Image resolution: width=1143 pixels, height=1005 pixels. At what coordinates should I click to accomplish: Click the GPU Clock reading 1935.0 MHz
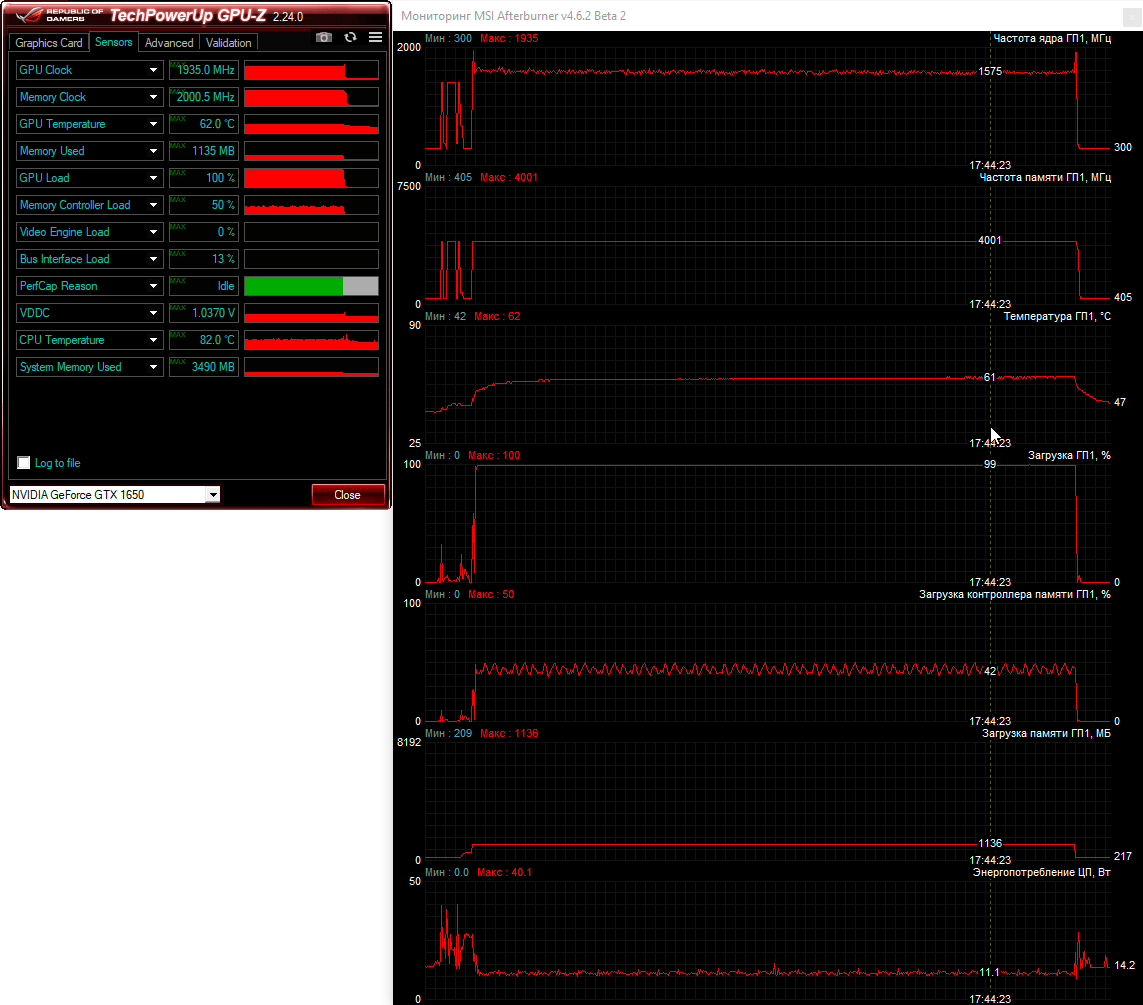click(x=204, y=70)
